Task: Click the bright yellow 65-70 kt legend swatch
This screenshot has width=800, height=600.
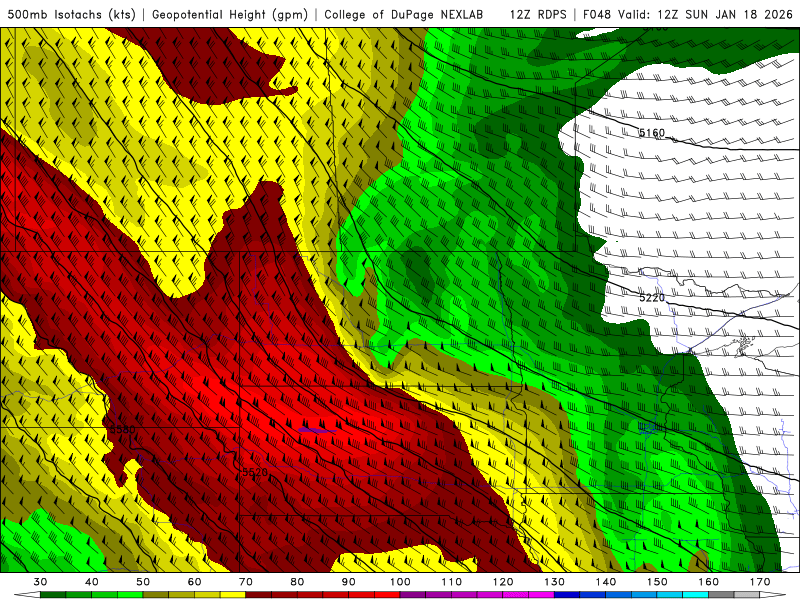Action: [x=233, y=595]
